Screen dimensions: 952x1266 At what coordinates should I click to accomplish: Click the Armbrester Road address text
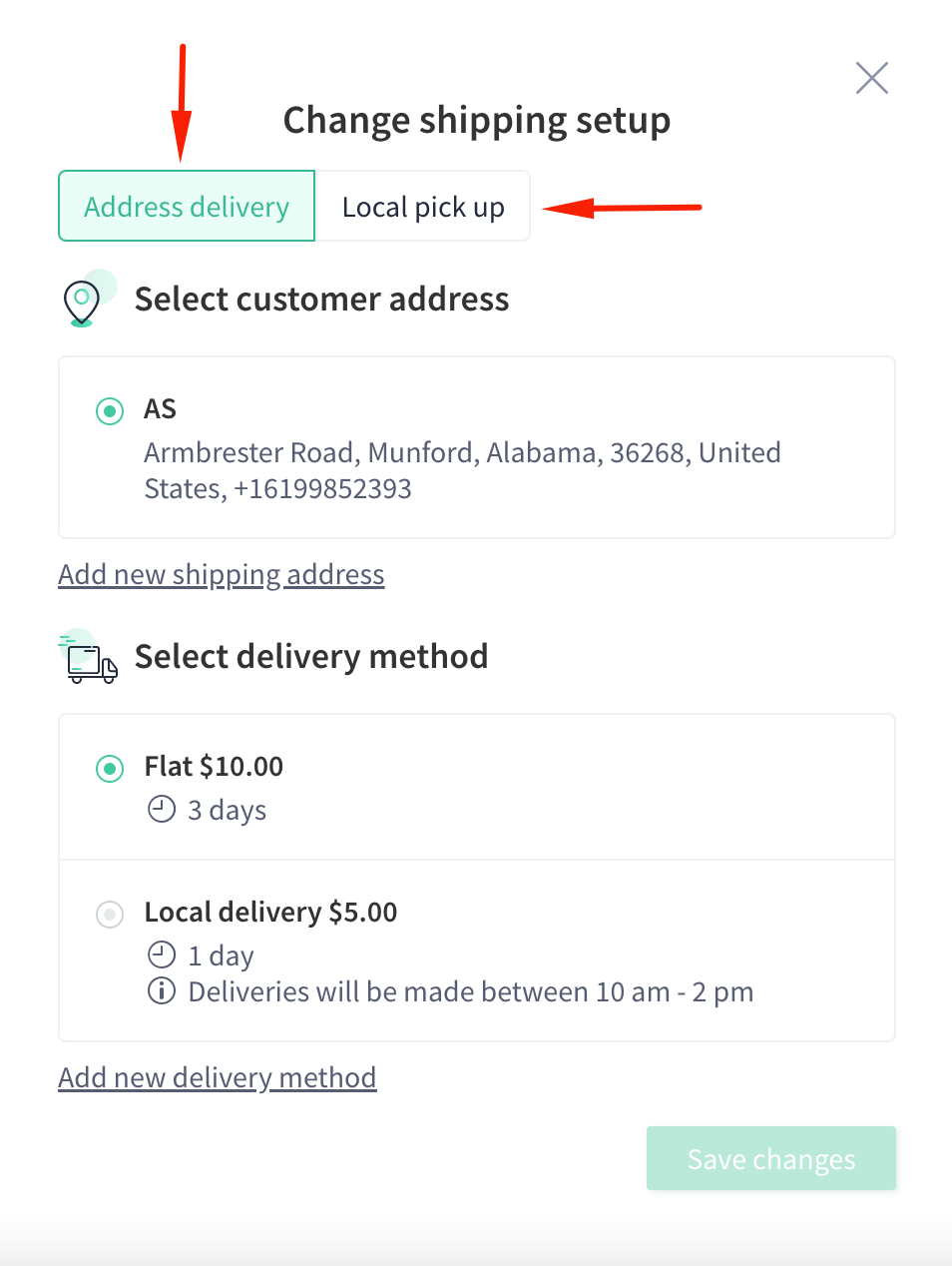coord(462,470)
